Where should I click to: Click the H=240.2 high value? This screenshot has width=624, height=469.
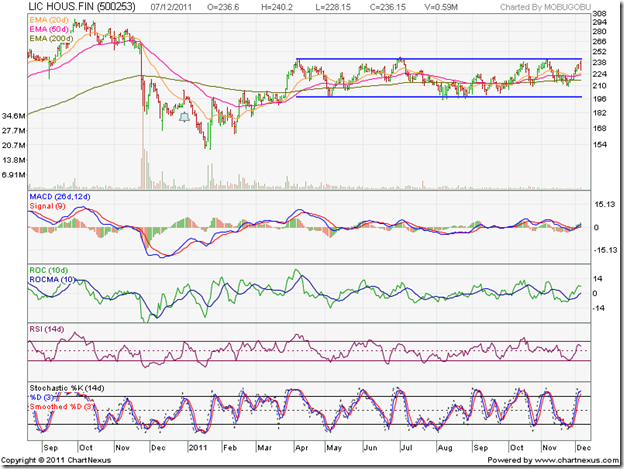[x=277, y=7]
